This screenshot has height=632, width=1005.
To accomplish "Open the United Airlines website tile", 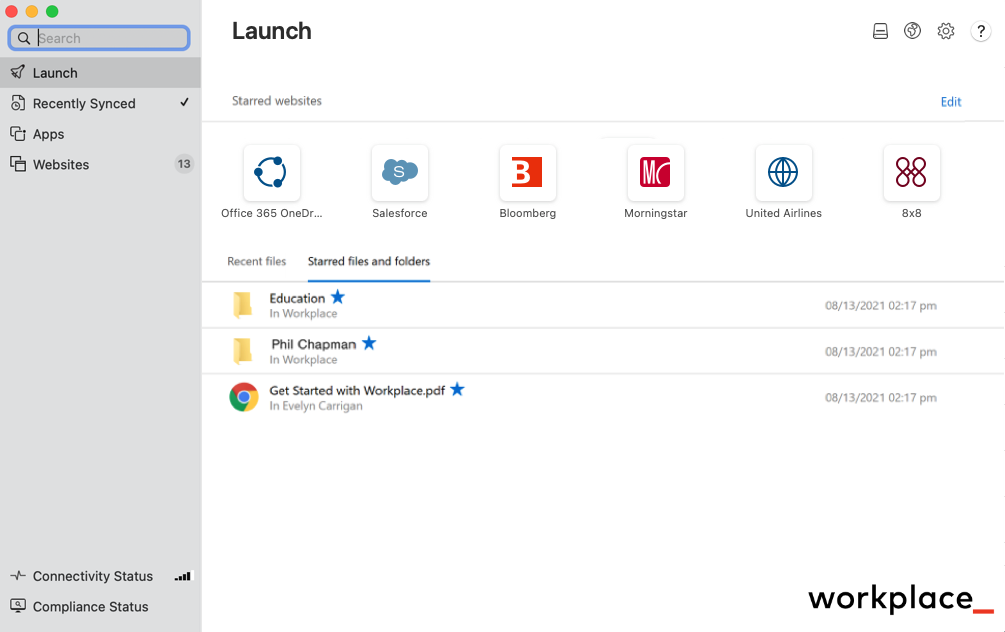I will (783, 172).
